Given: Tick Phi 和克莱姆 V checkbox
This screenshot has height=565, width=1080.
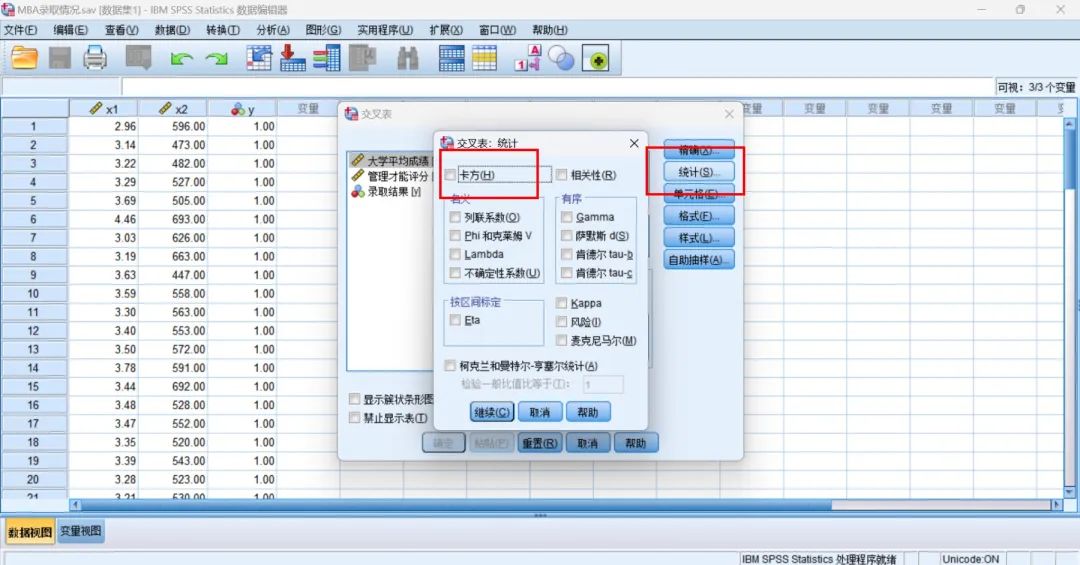Looking at the screenshot, I should (x=455, y=236).
